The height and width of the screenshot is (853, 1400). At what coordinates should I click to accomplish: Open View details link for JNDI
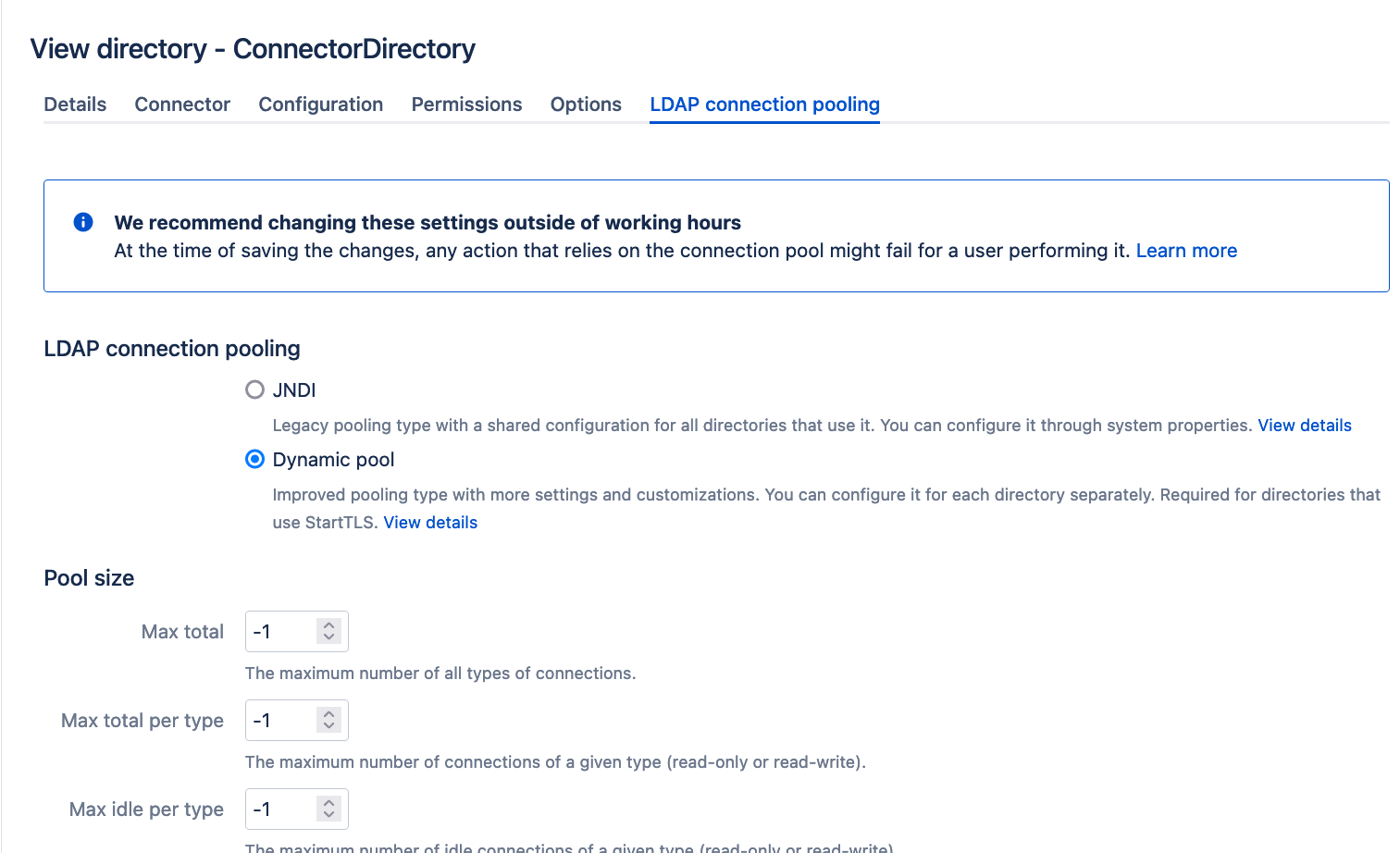pyautogui.click(x=1305, y=426)
